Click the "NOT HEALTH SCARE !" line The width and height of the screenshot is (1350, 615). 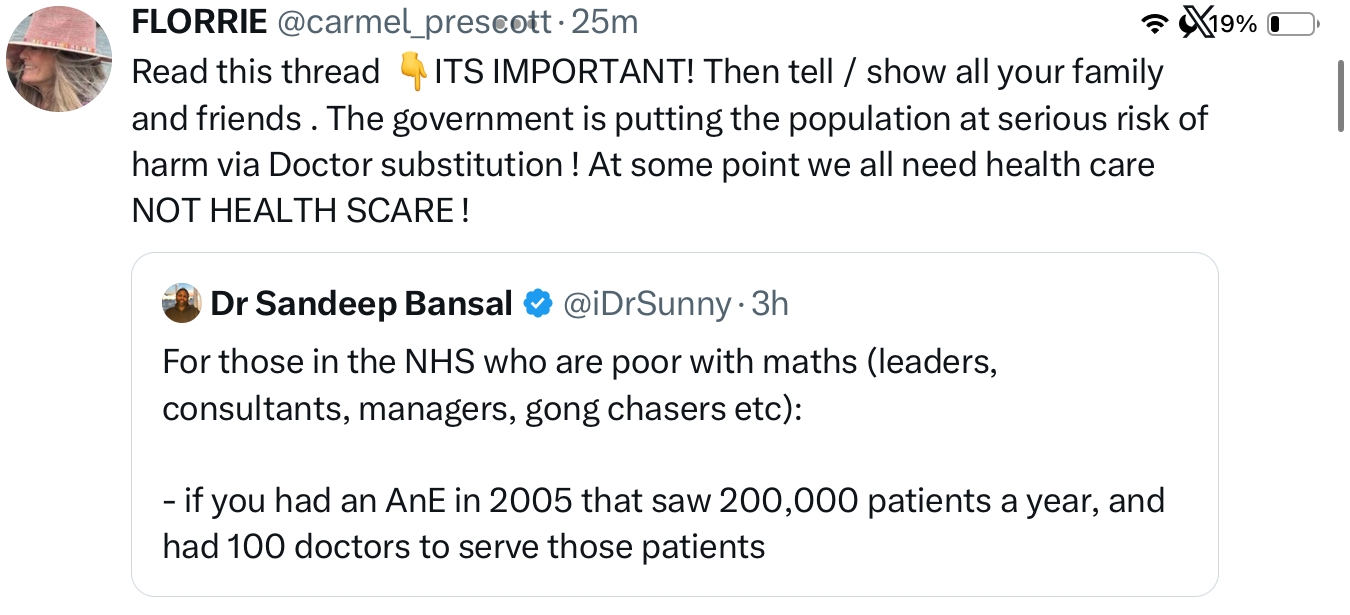click(300, 210)
